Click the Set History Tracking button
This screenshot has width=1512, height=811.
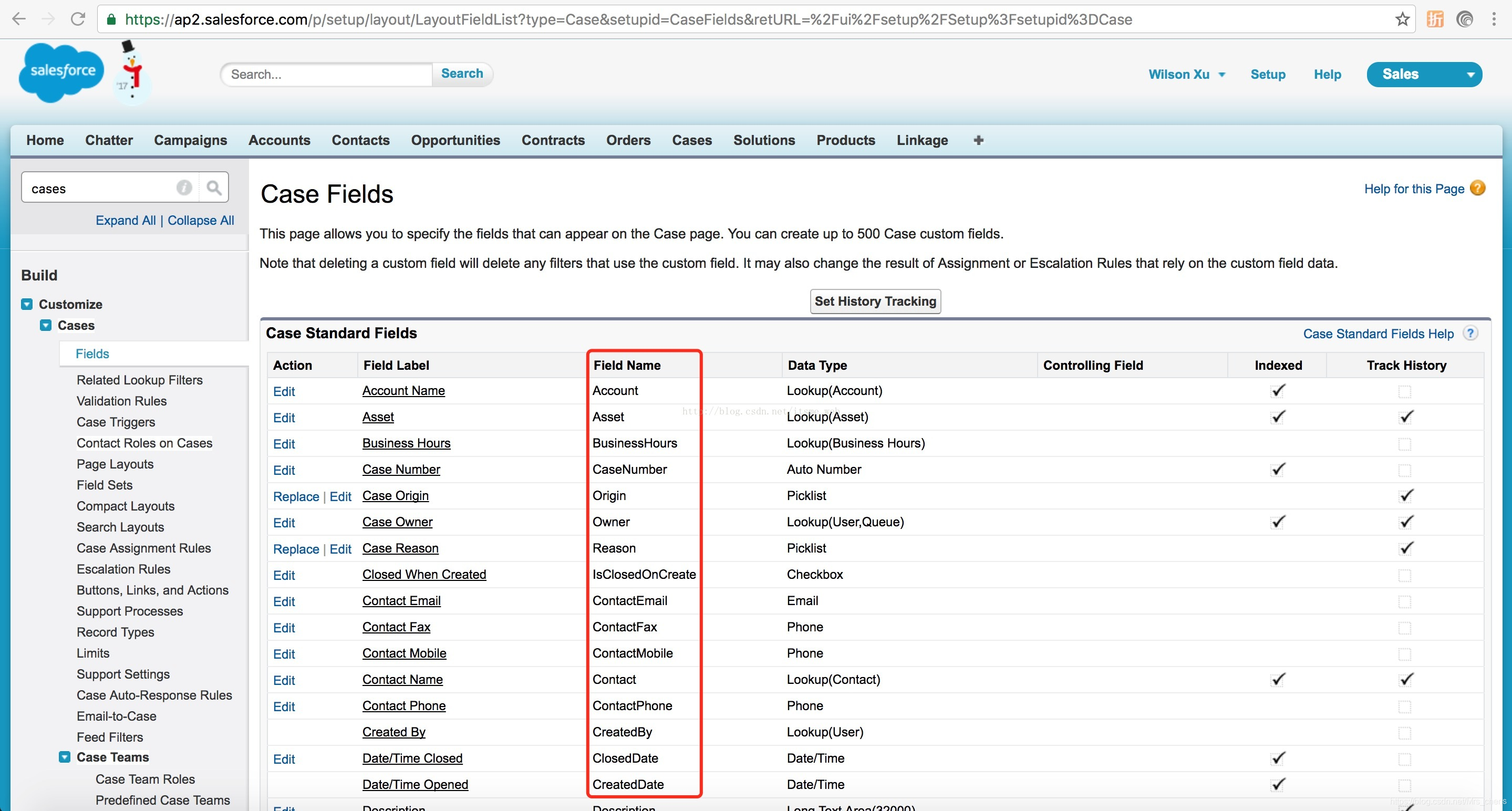tap(875, 301)
